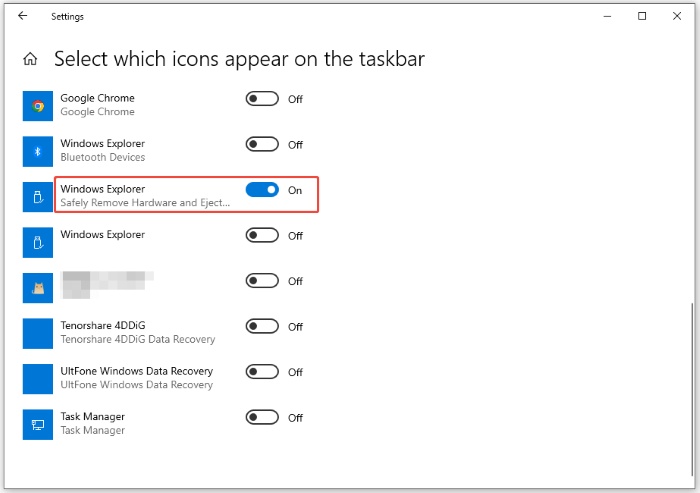Click the UltFone Windows Data Recovery icon tile
Image resolution: width=700 pixels, height=493 pixels.
tap(38, 379)
